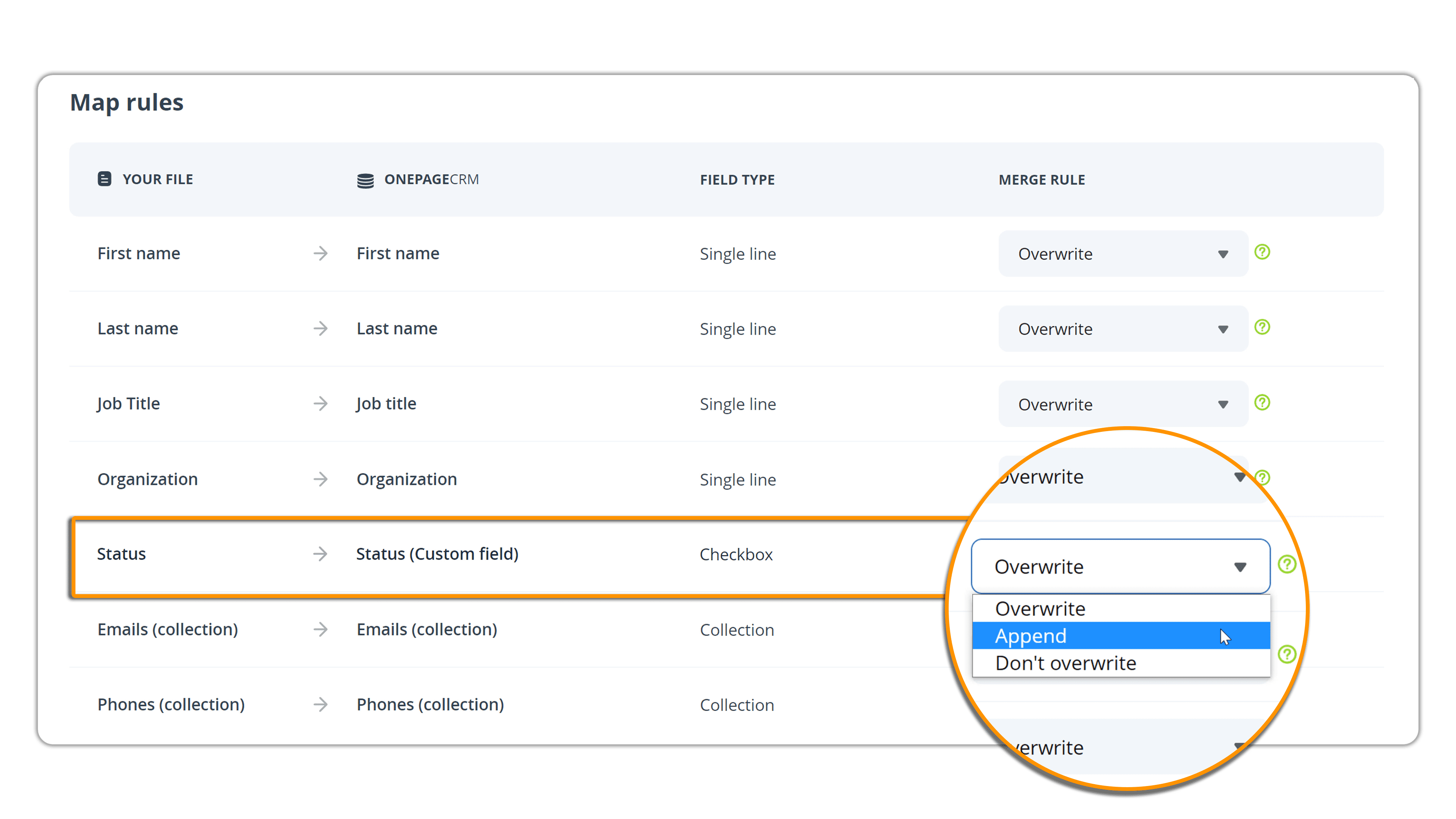Select Overwrite merge rule option
1456x819 pixels.
point(1038,608)
